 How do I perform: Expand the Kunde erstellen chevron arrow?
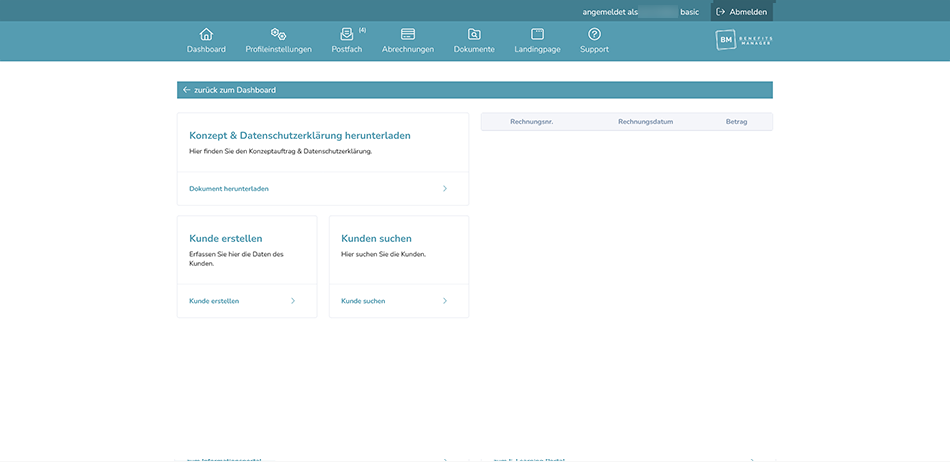click(293, 300)
